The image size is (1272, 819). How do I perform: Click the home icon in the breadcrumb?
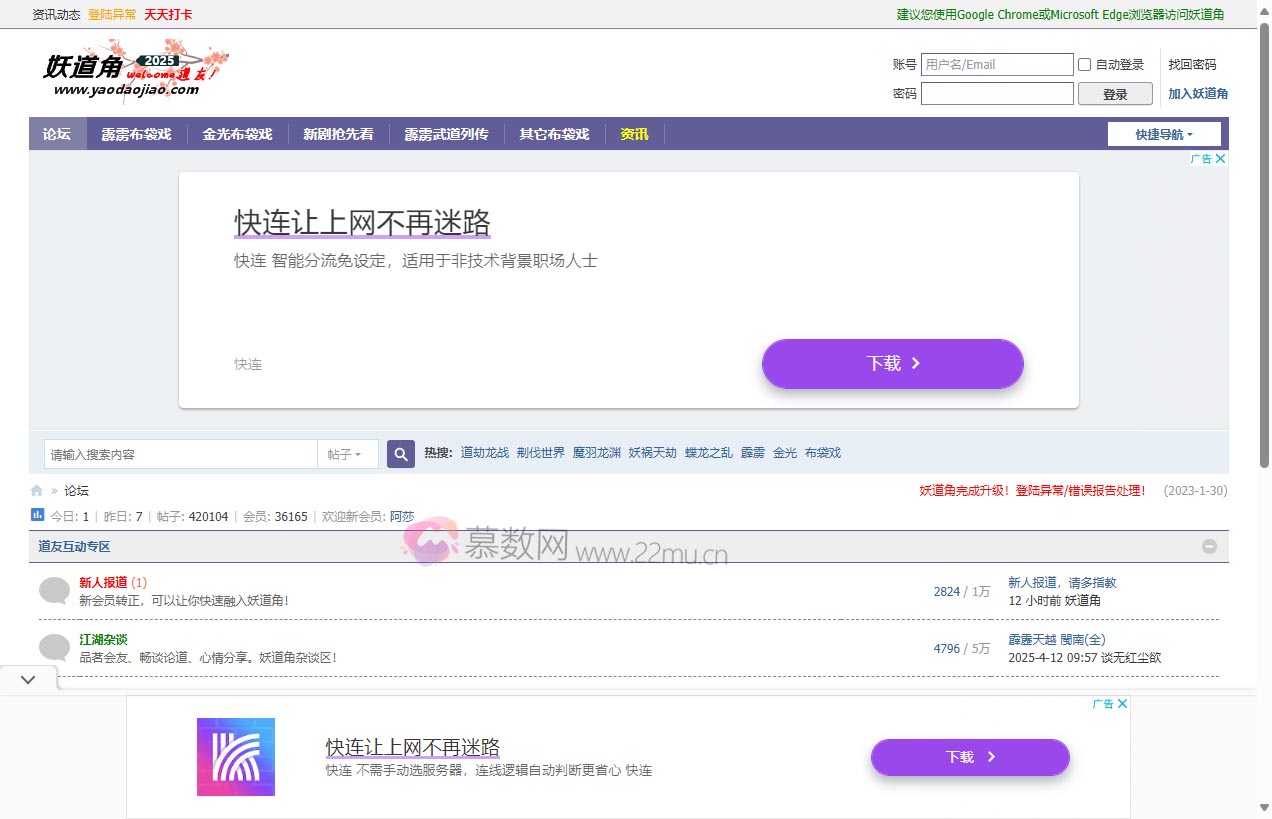pos(36,491)
